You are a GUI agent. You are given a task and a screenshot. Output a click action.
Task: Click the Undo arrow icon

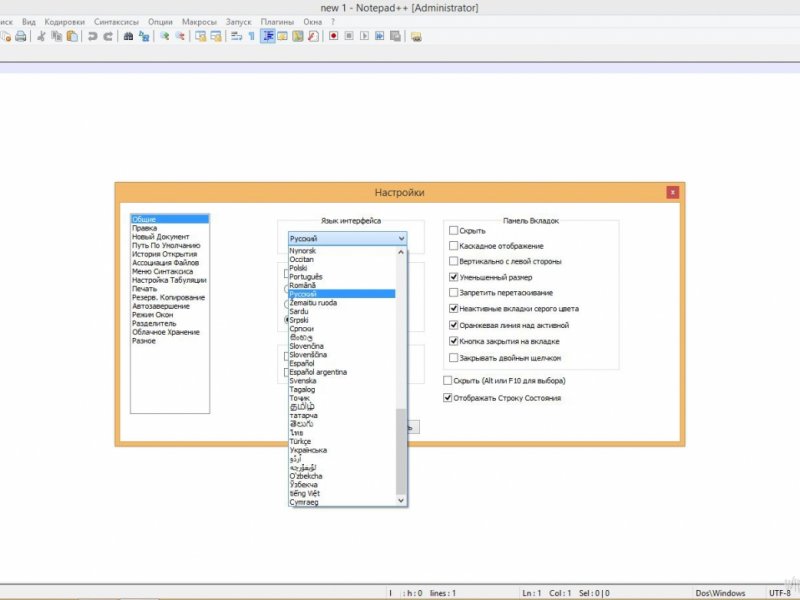point(92,36)
